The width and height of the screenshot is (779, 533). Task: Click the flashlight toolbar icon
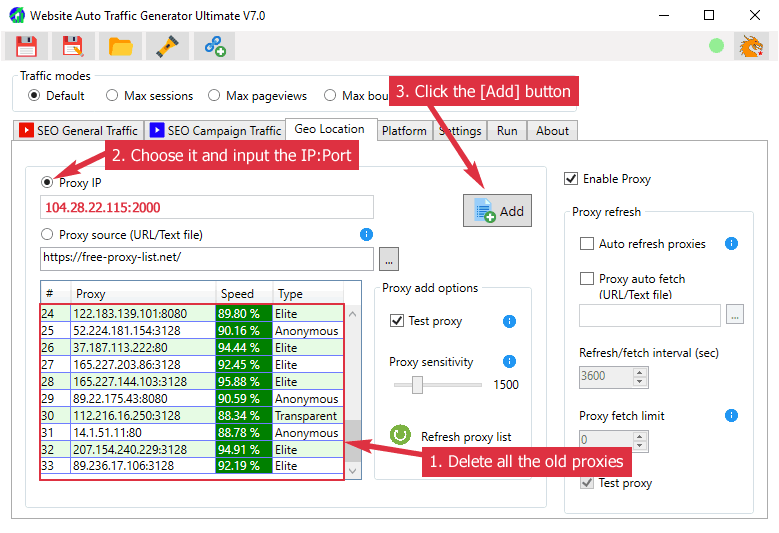coord(167,46)
